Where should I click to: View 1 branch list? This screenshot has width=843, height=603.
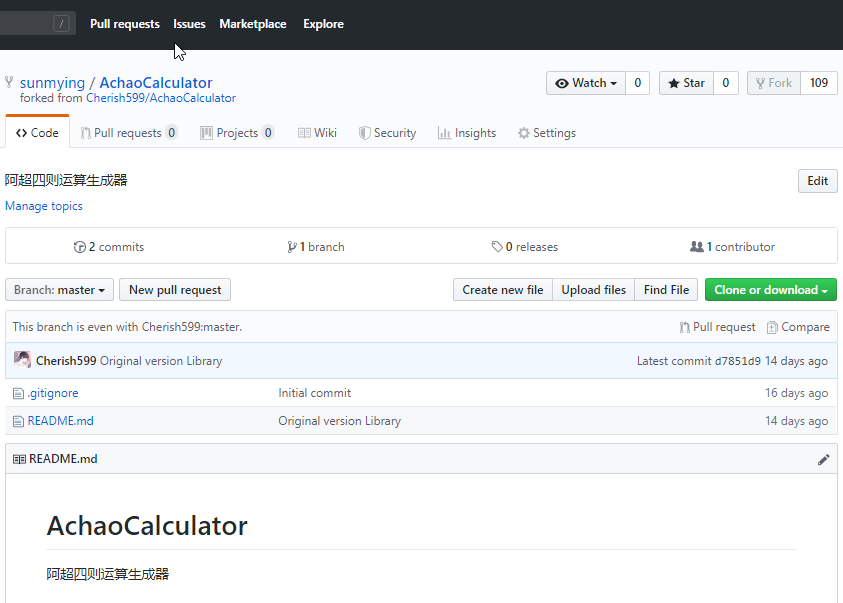(316, 247)
